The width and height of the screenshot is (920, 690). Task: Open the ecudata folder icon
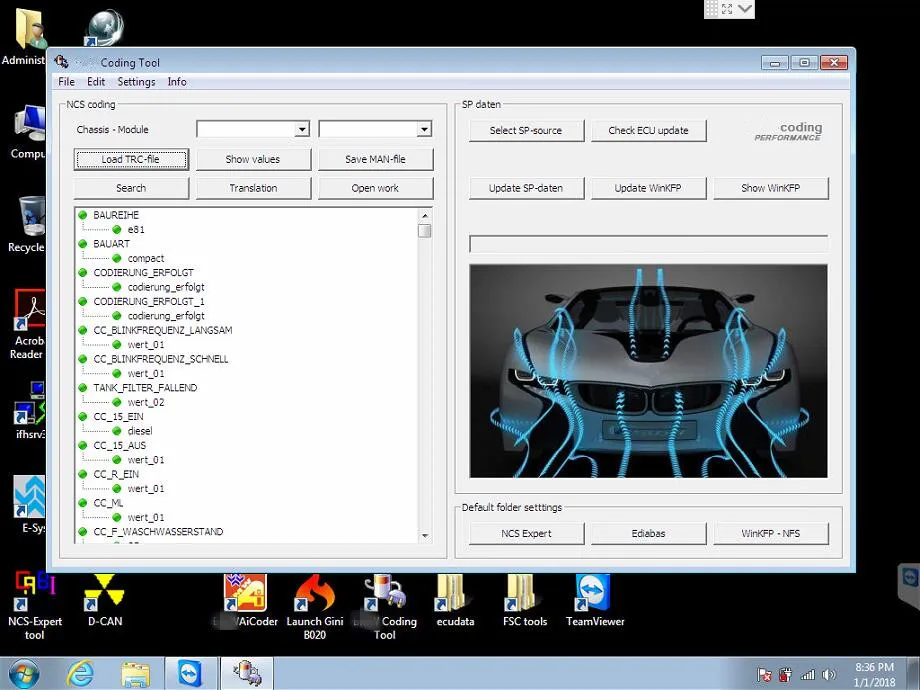(x=455, y=600)
